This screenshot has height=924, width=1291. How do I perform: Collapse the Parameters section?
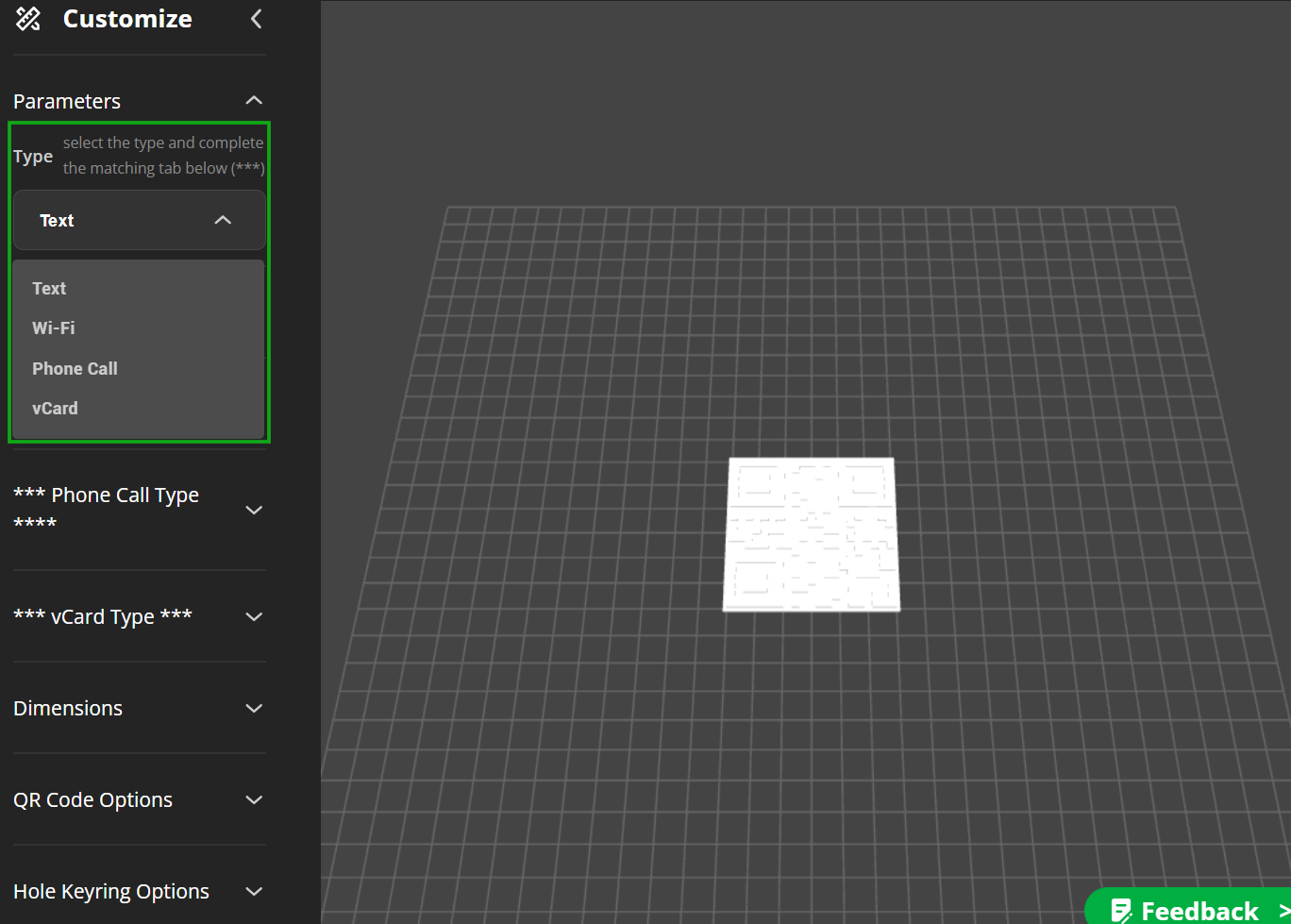tap(253, 101)
